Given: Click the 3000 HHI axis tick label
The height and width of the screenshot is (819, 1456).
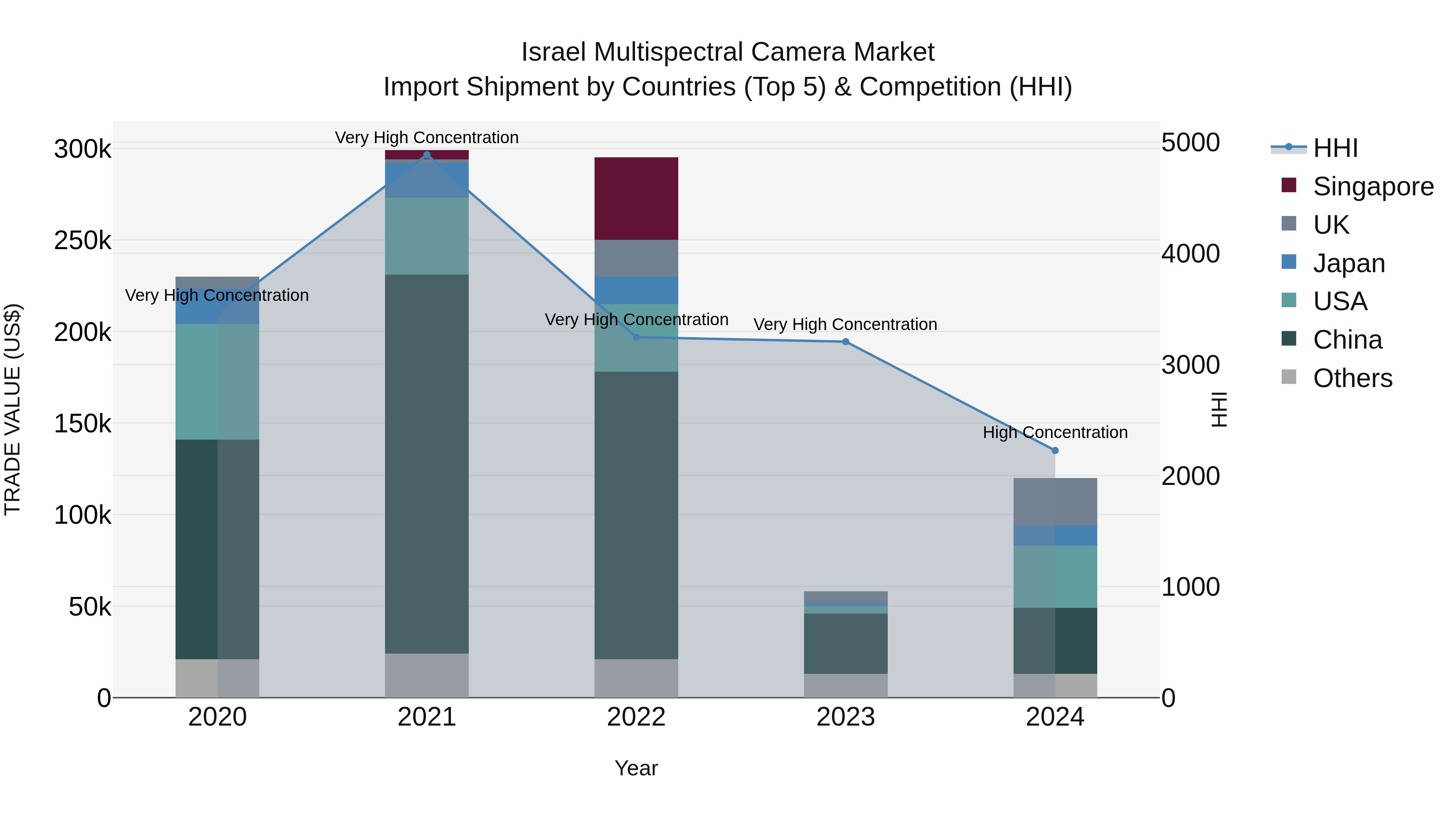Looking at the screenshot, I should tap(1190, 364).
